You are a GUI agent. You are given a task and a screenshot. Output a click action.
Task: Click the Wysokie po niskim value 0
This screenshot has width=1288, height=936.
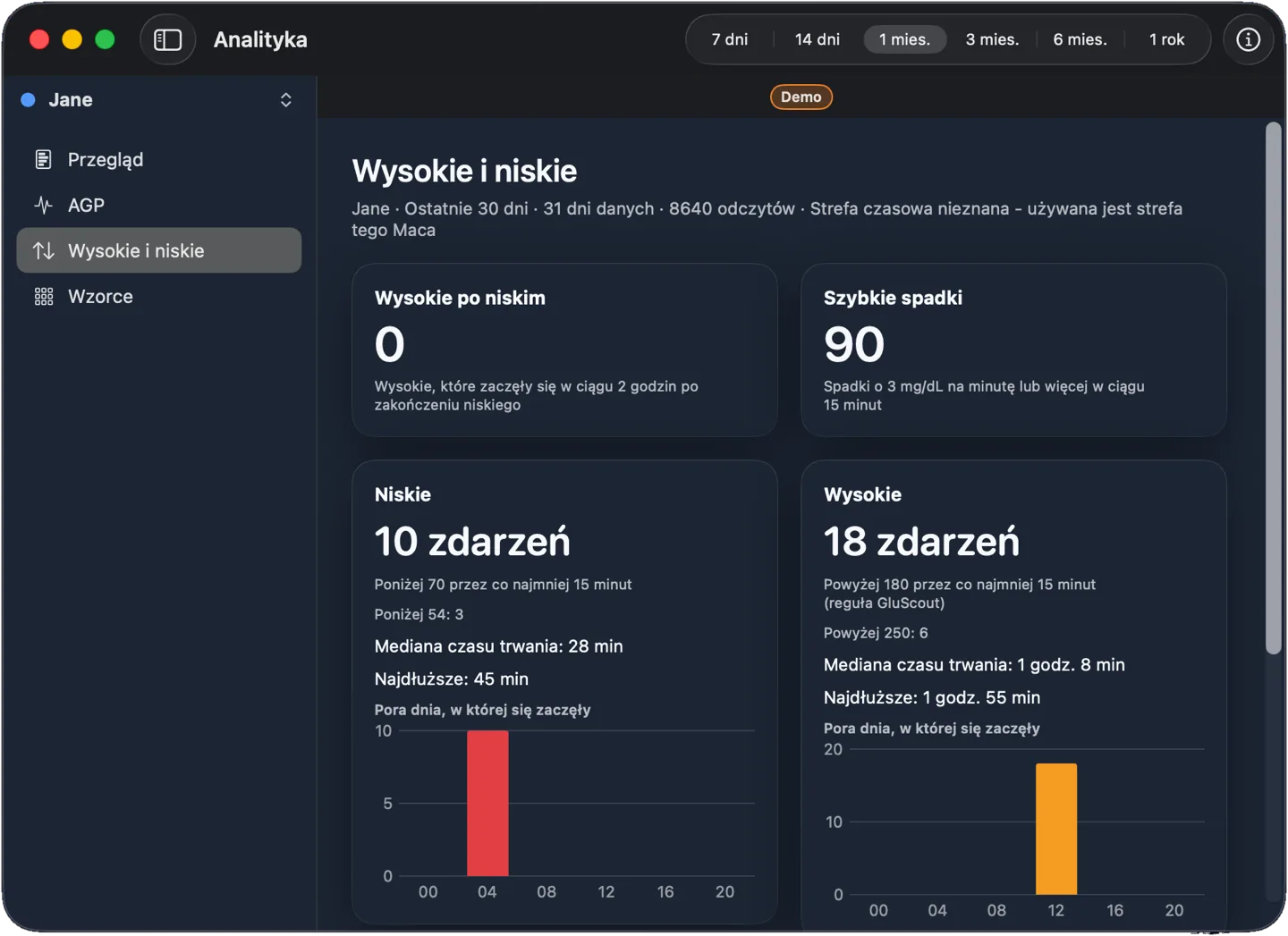[390, 344]
